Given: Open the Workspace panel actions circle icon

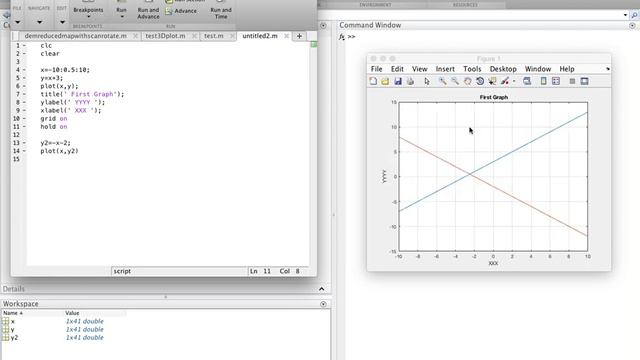Looking at the screenshot, I should pos(323,304).
